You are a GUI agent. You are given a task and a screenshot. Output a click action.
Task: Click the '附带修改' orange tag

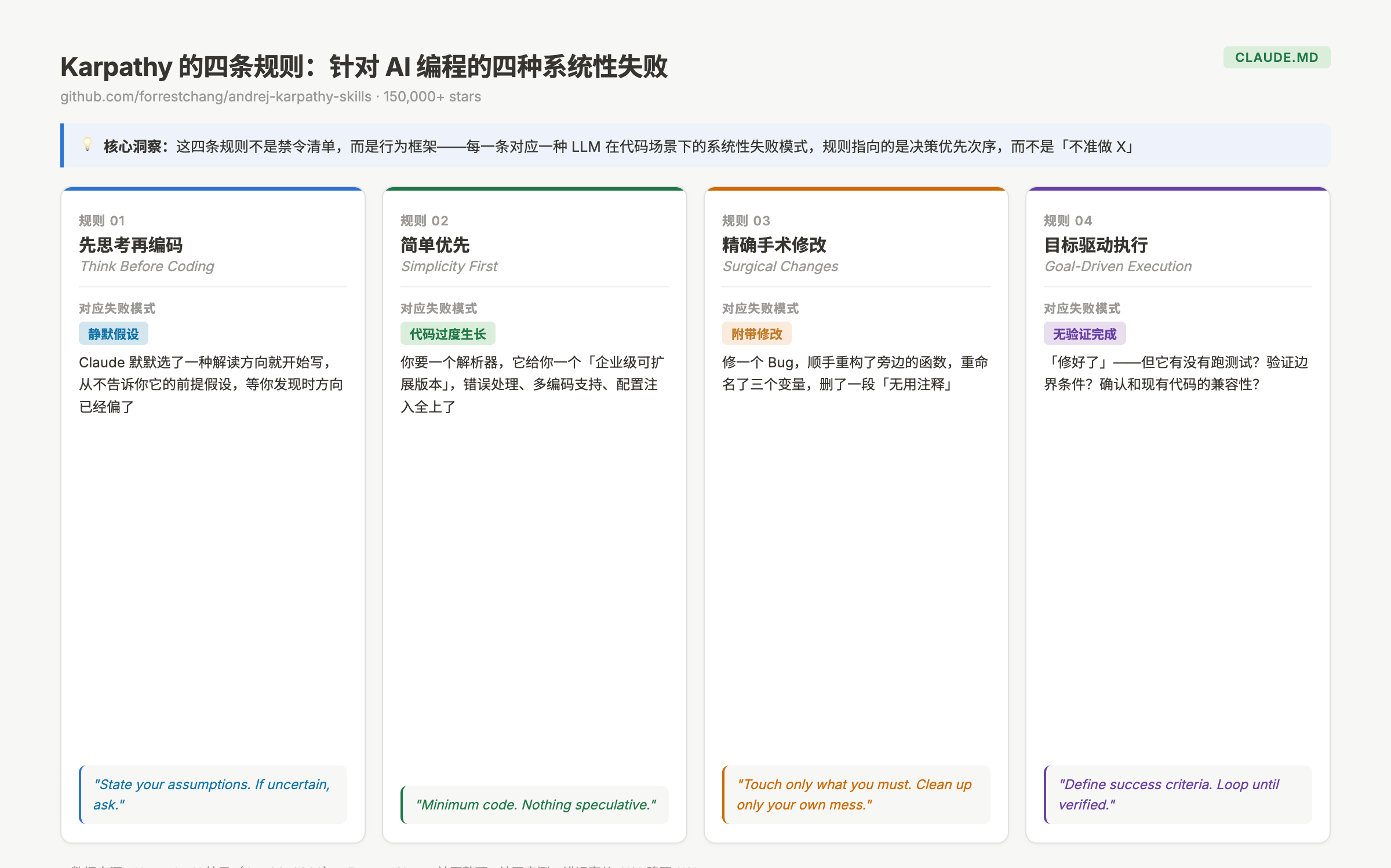point(756,334)
